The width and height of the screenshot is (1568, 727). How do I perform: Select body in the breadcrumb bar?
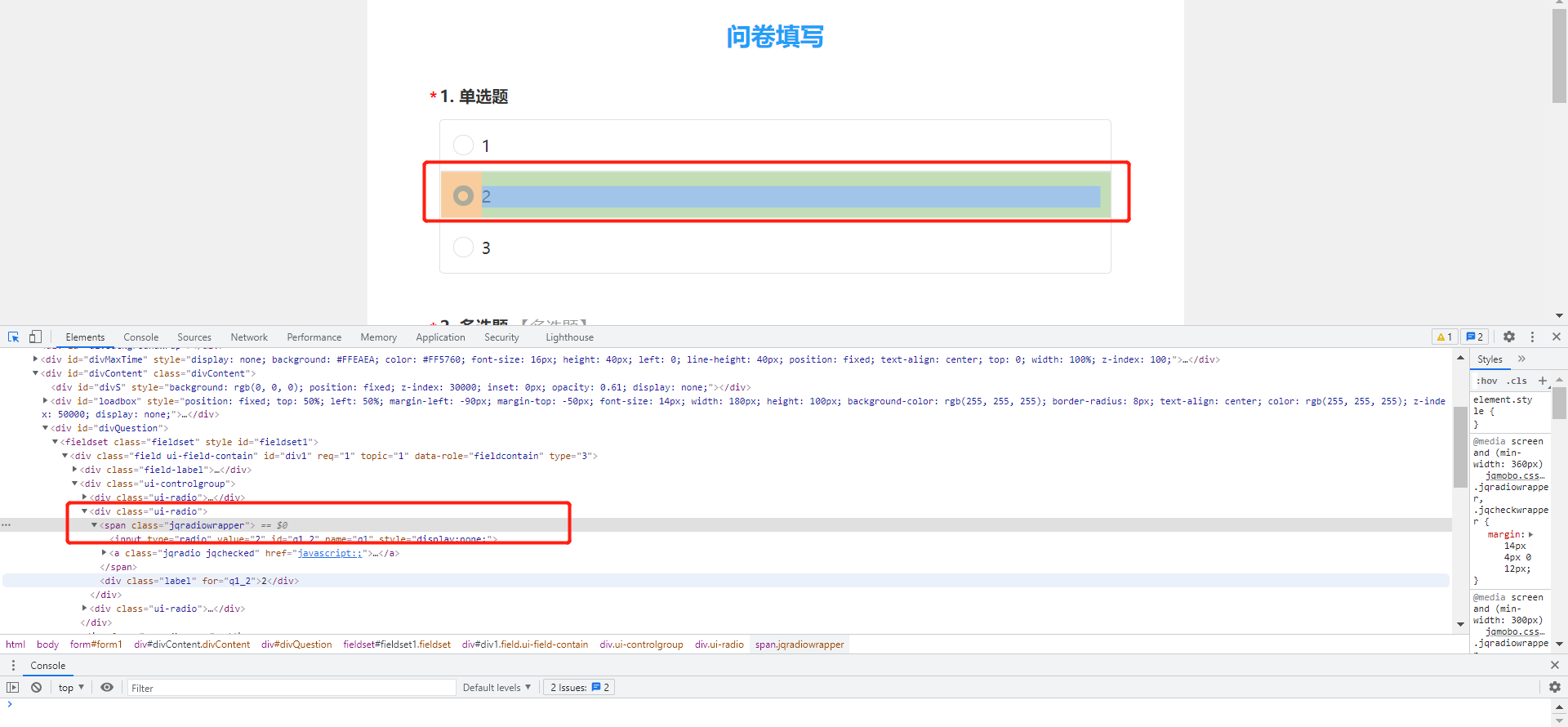pyautogui.click(x=47, y=644)
